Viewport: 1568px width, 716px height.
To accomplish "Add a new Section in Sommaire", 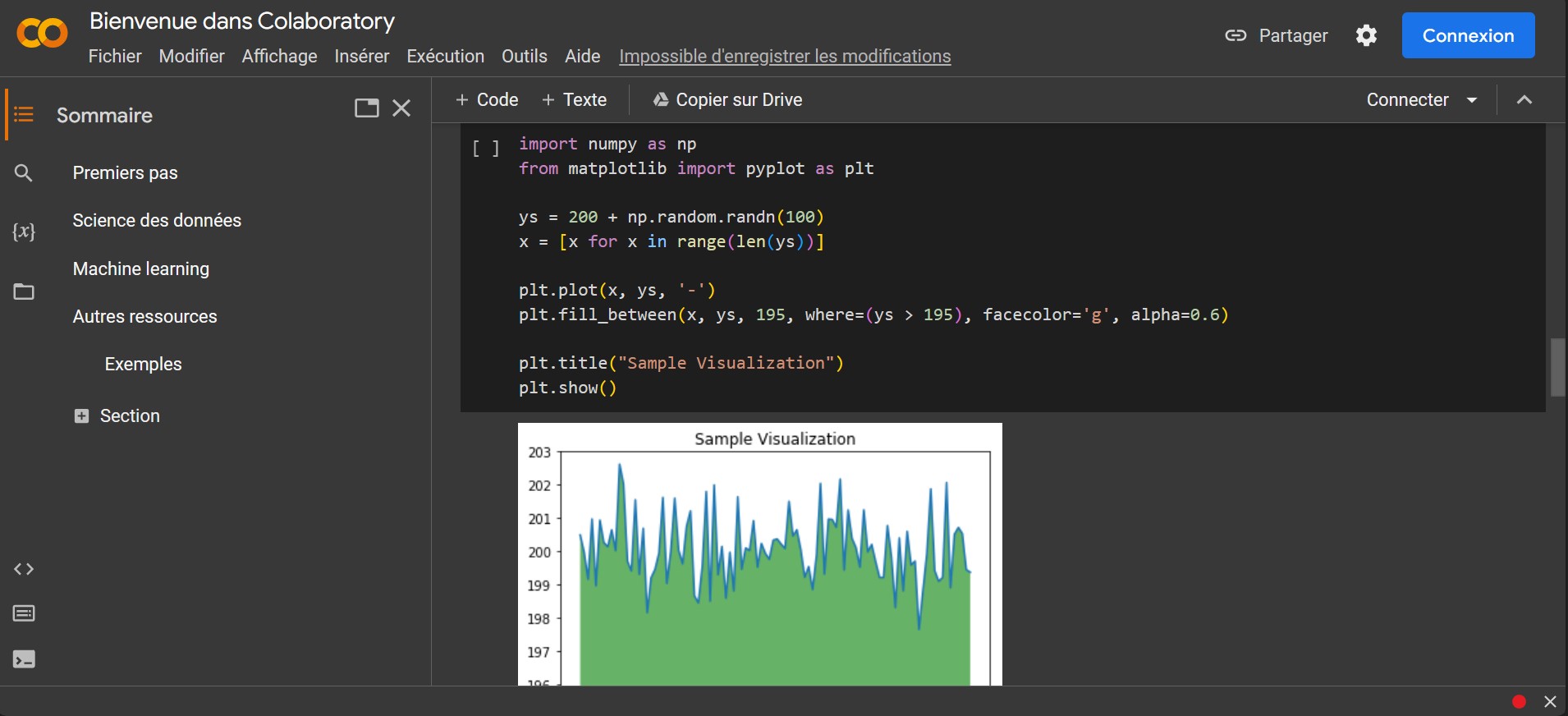I will [x=117, y=416].
